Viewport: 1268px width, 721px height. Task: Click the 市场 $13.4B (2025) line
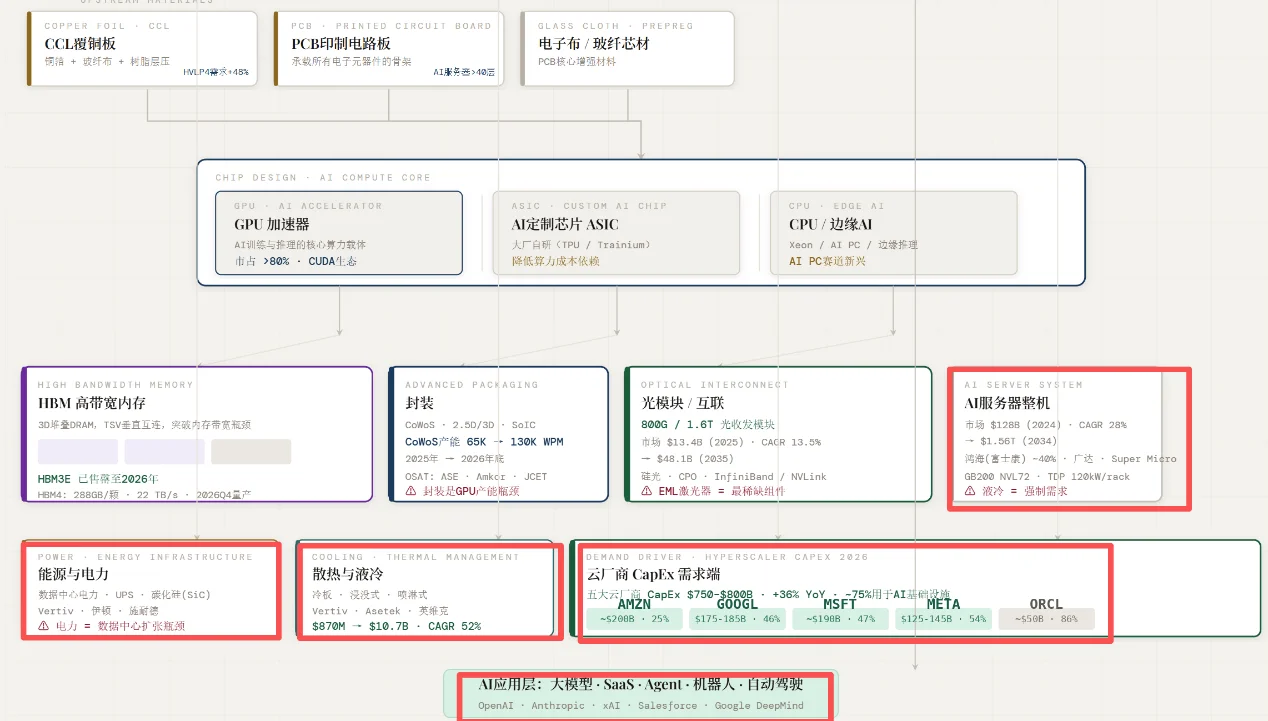click(730, 441)
